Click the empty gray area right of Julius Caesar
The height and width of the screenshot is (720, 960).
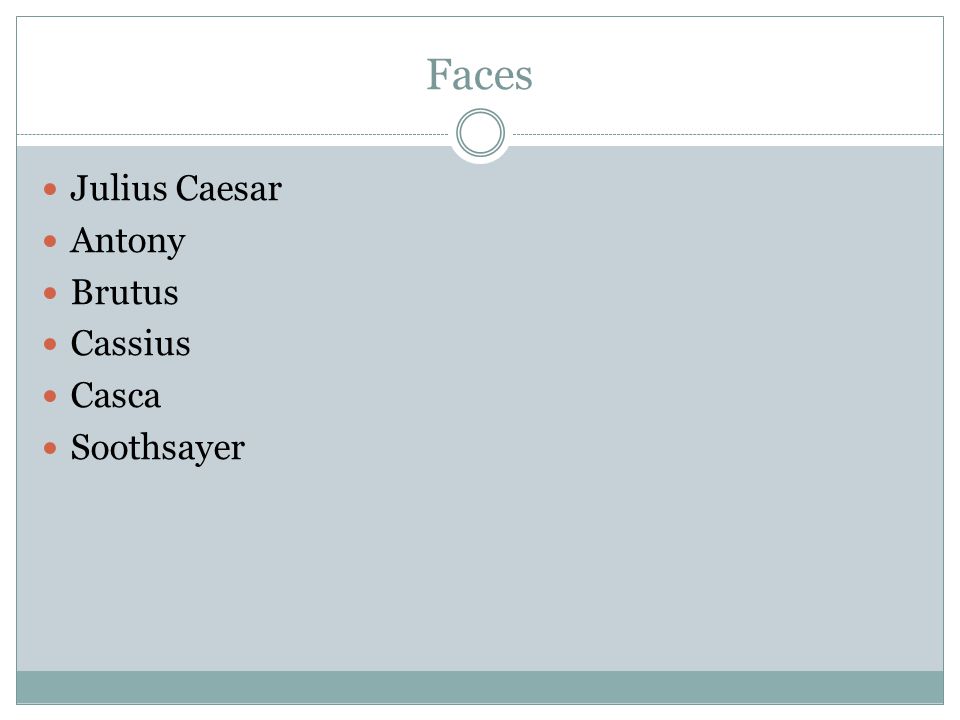pyautogui.click(x=612, y=188)
